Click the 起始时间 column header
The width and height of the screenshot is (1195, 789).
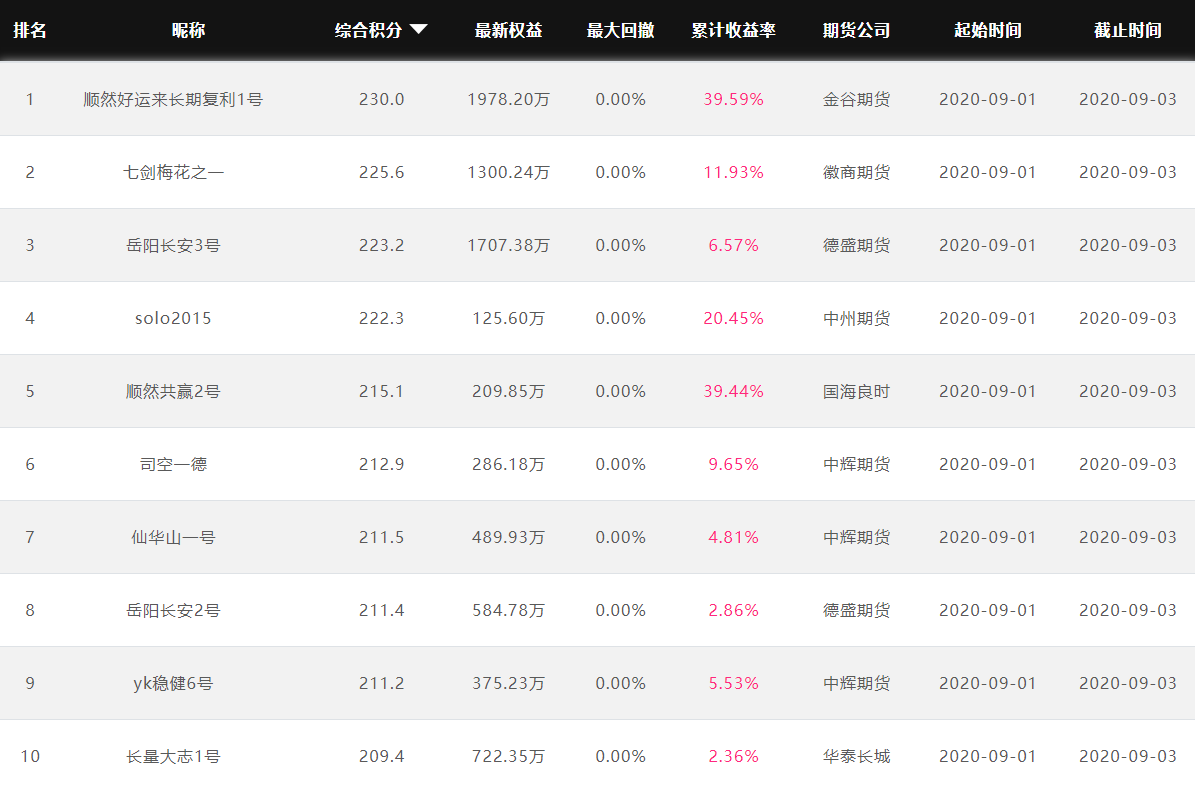988,30
